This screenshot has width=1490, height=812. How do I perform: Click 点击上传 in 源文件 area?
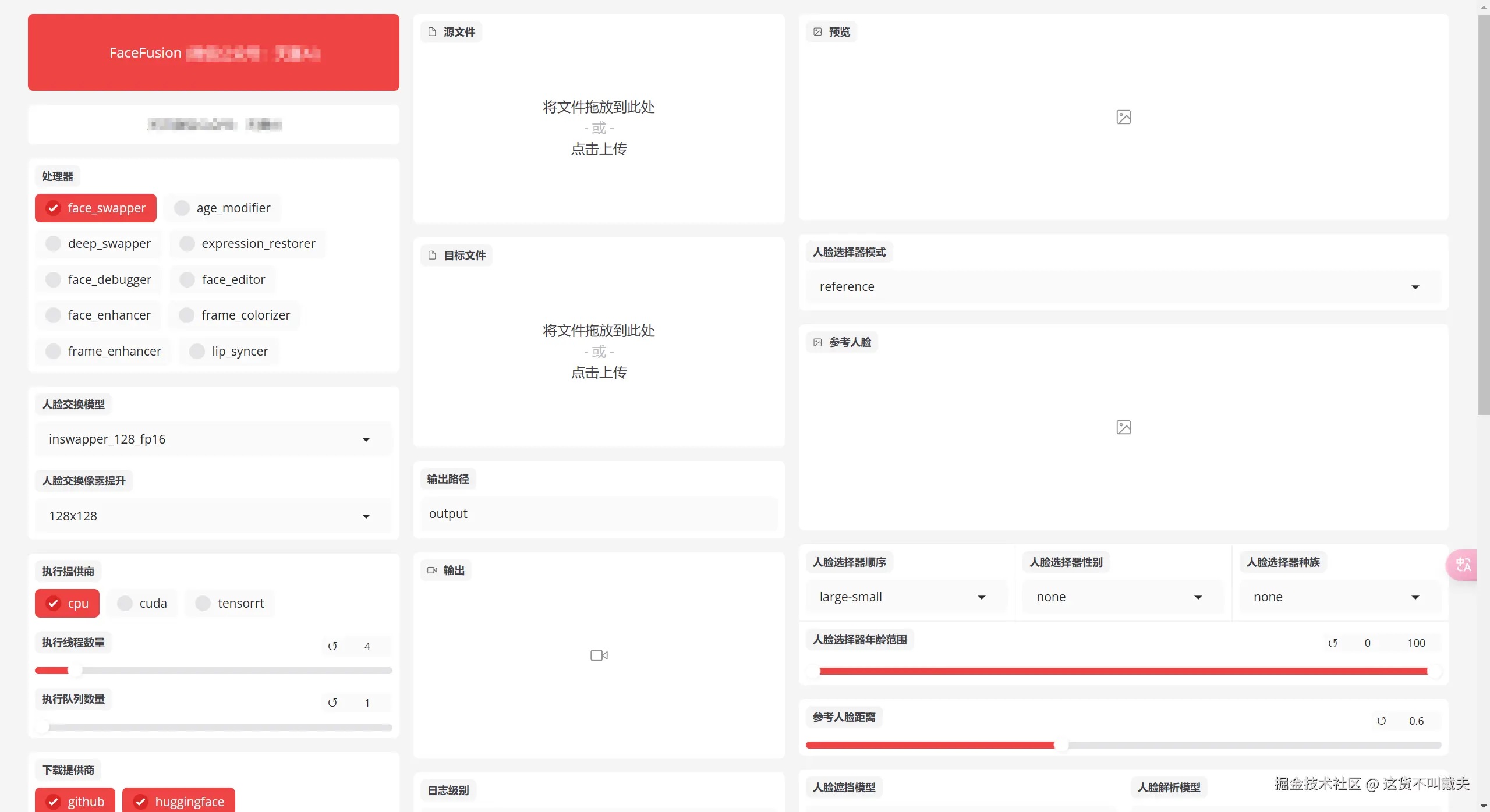[599, 149]
